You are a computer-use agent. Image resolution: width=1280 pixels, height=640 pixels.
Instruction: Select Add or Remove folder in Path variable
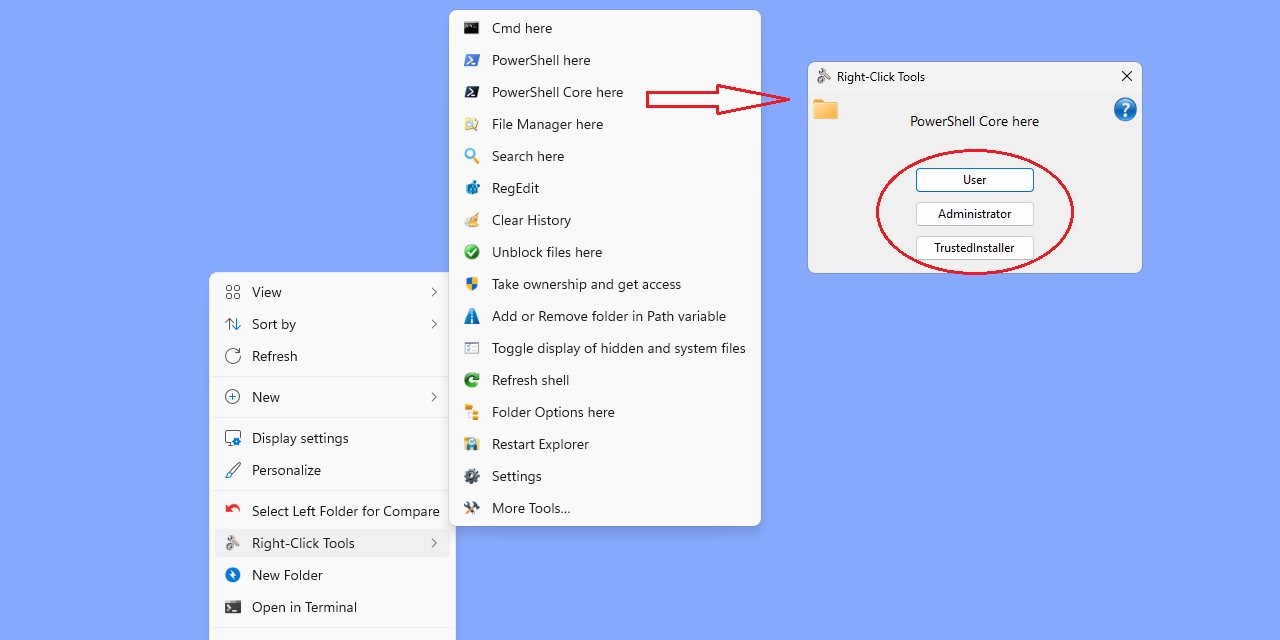(605, 316)
